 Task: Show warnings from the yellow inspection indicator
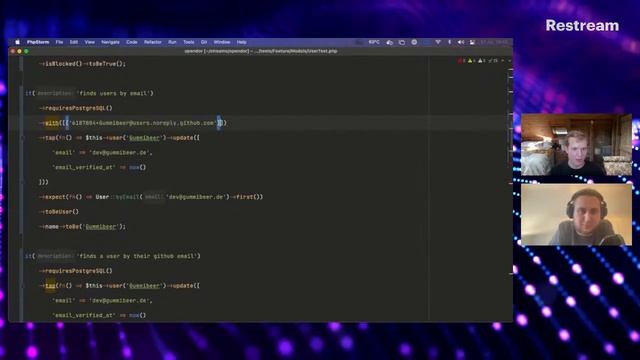point(471,61)
